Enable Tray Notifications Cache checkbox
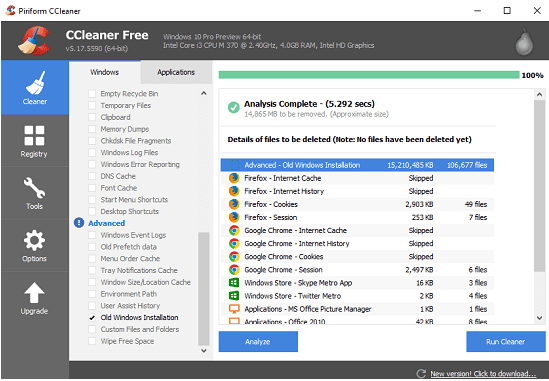 tap(92, 270)
